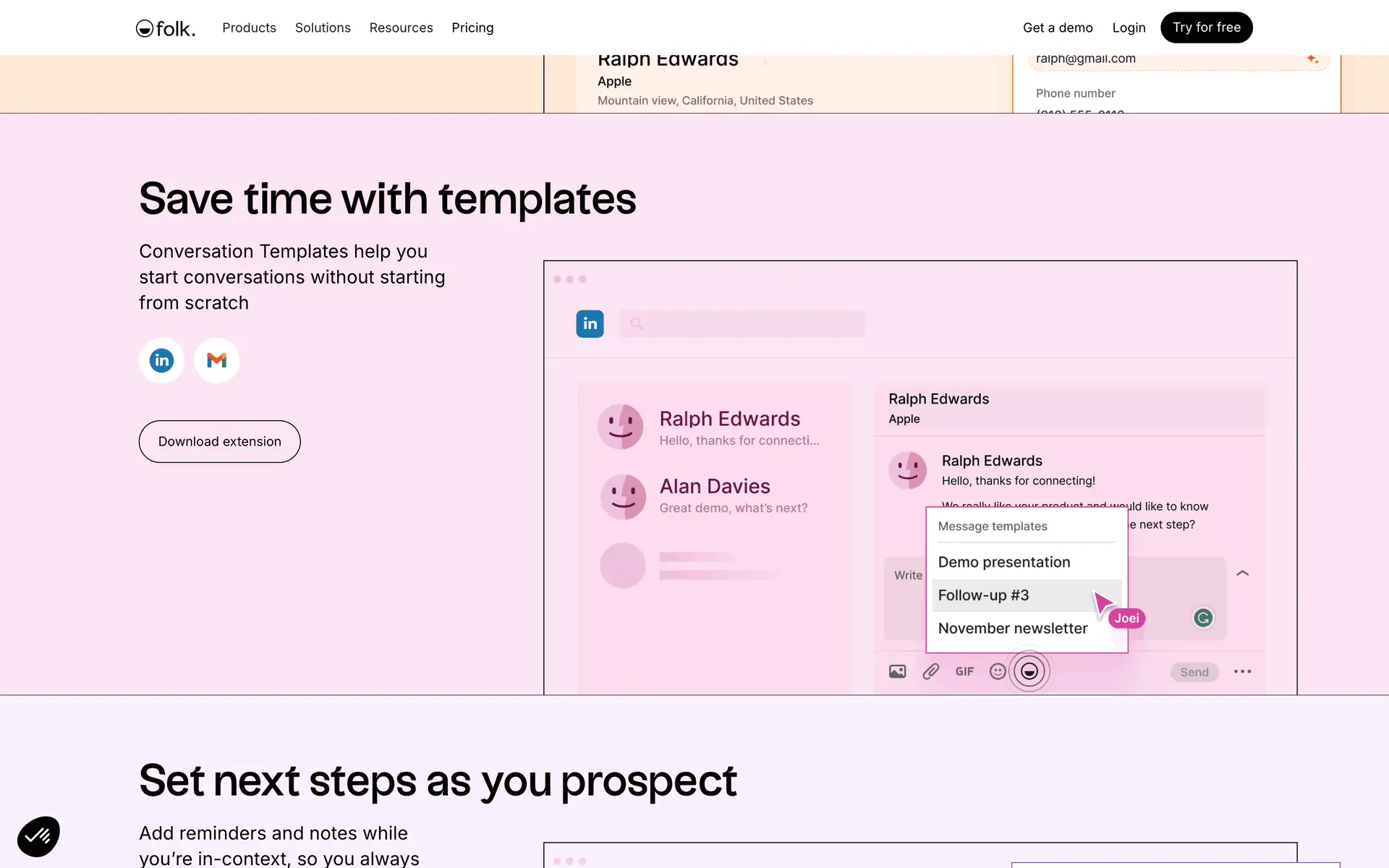
Task: Click the image attachment icon in composer
Action: (897, 671)
